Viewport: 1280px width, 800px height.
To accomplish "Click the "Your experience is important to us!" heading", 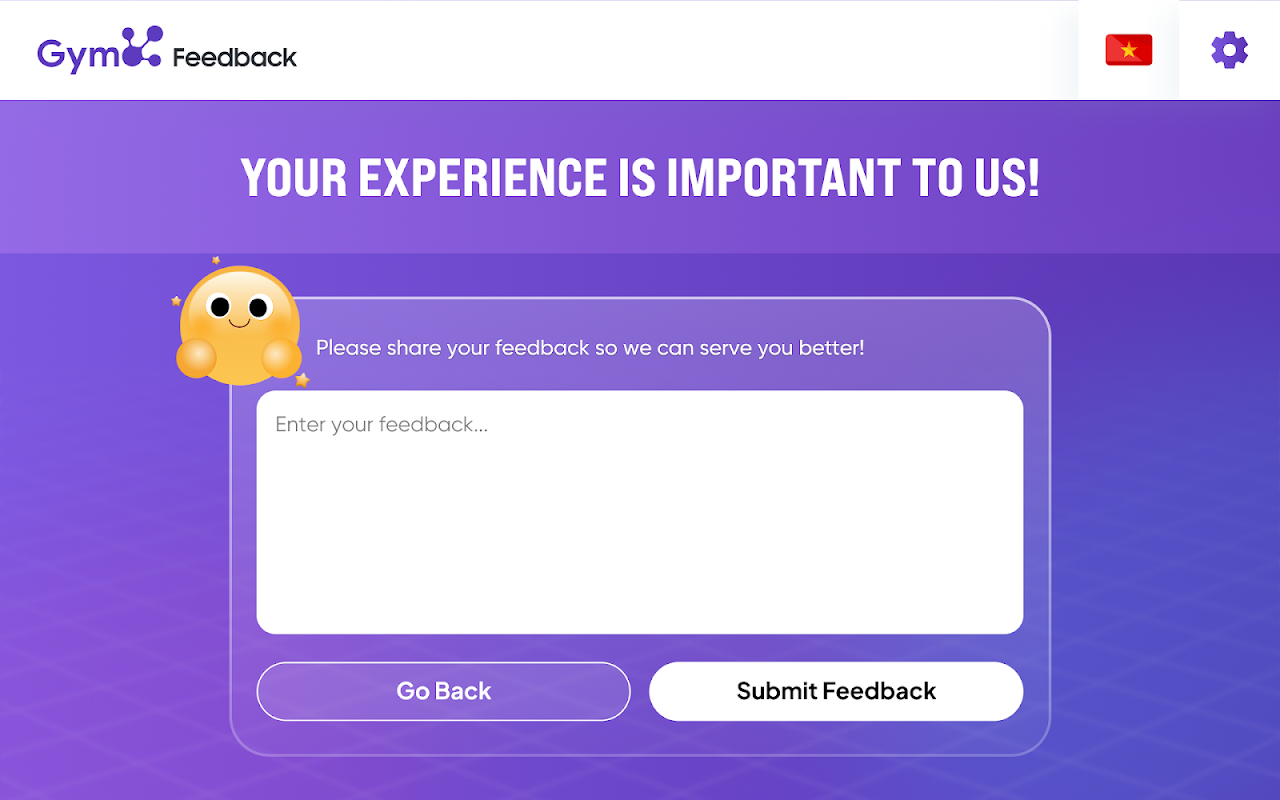I will click(x=640, y=178).
